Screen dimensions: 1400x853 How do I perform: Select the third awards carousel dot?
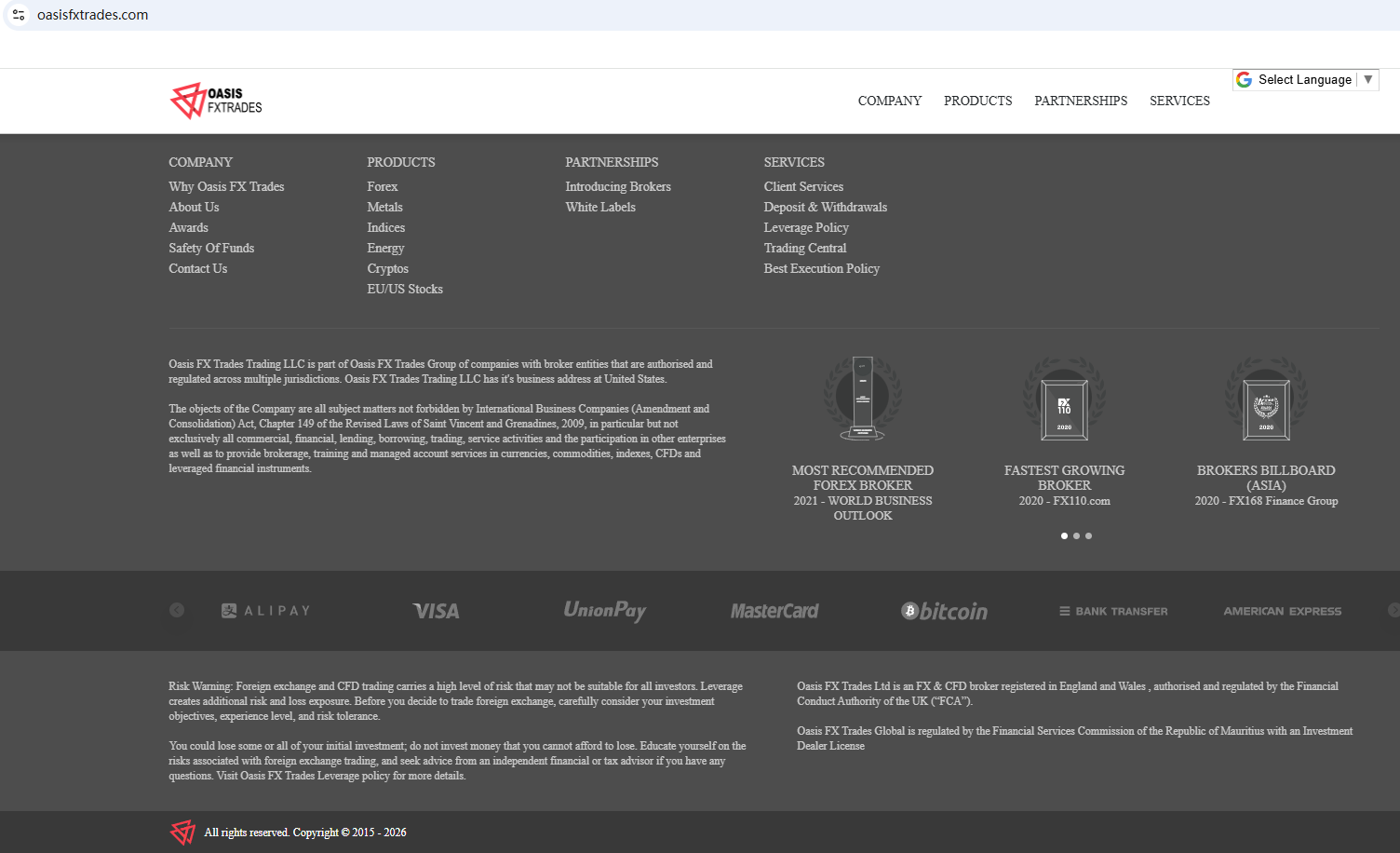(1088, 535)
